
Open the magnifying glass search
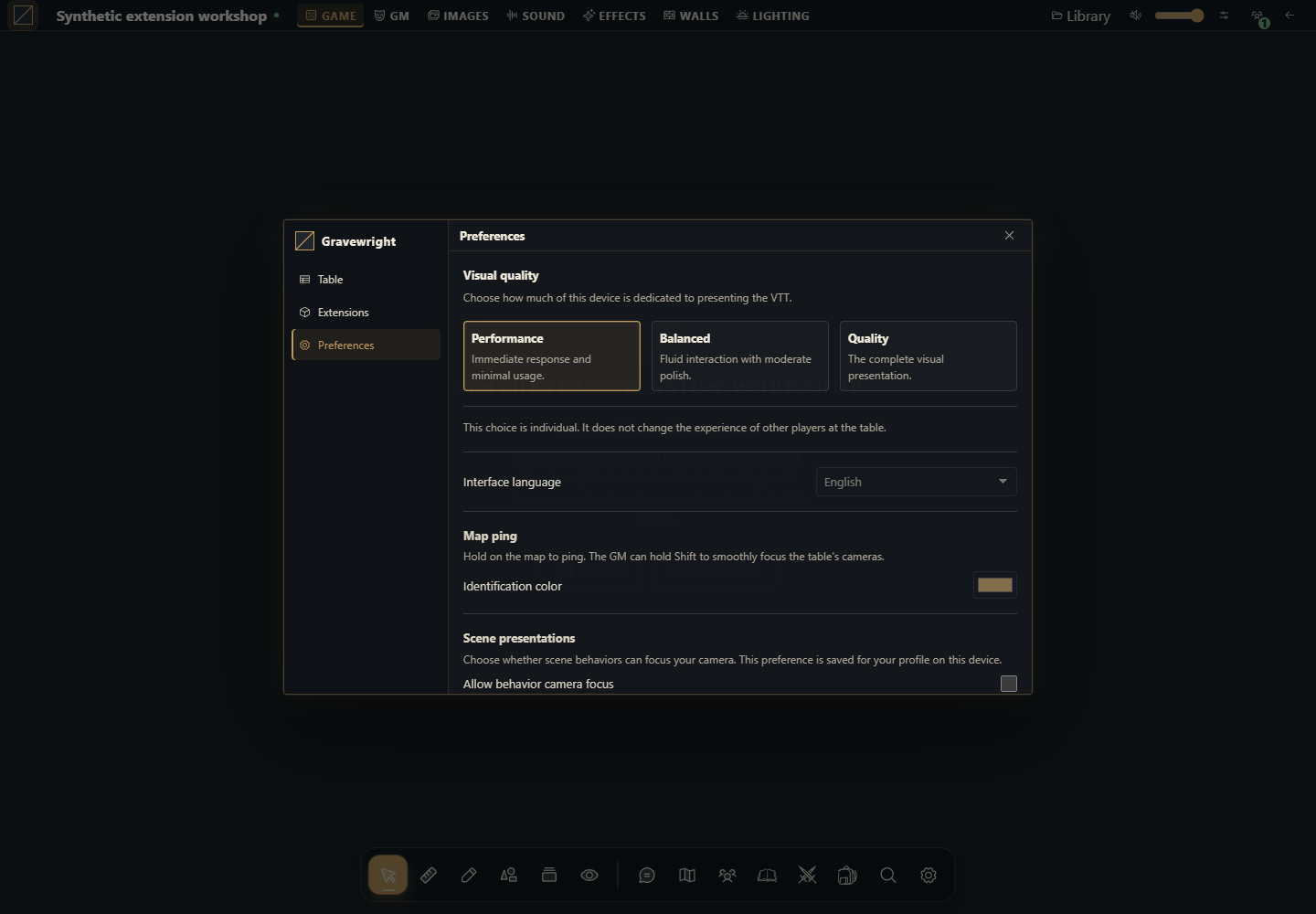[x=888, y=875]
